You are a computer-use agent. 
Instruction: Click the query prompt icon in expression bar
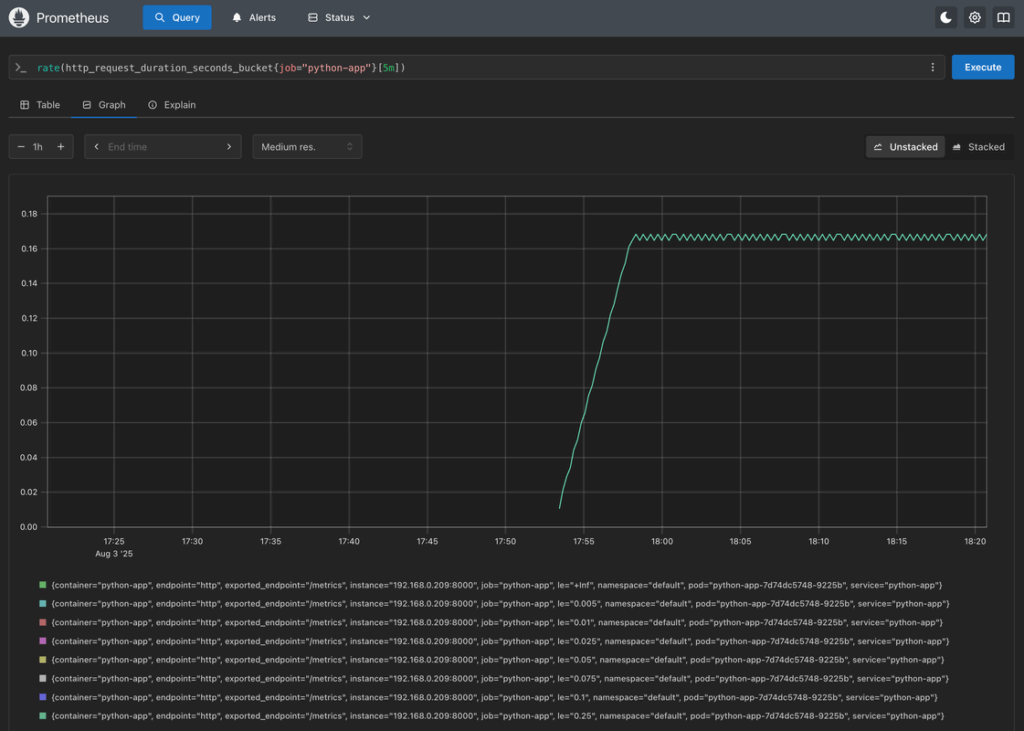pyautogui.click(x=21, y=67)
